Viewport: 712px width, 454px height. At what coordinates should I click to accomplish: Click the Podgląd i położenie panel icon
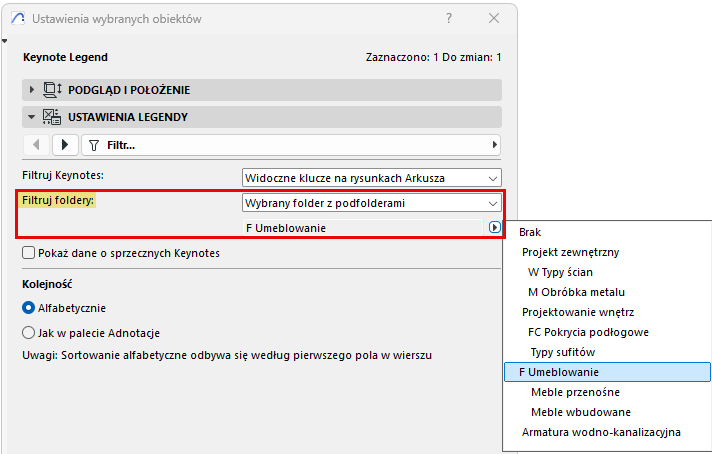[x=52, y=89]
